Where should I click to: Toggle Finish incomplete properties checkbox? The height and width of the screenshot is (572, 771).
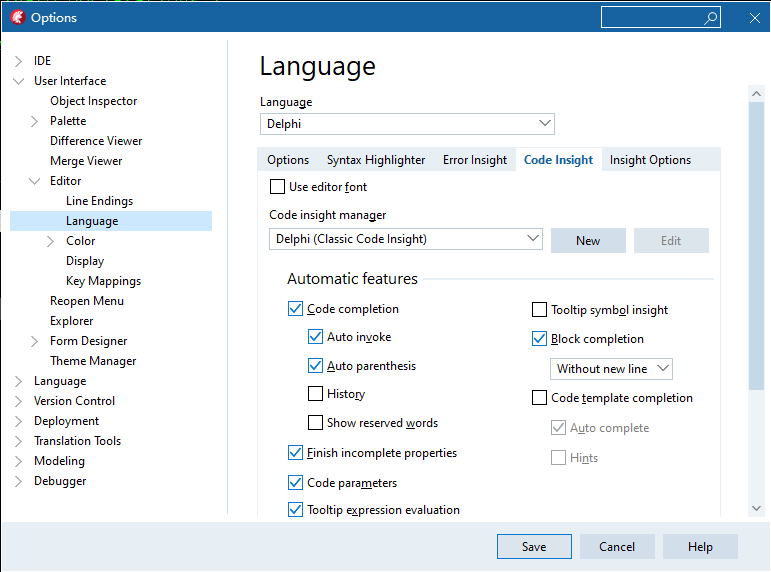pos(295,453)
